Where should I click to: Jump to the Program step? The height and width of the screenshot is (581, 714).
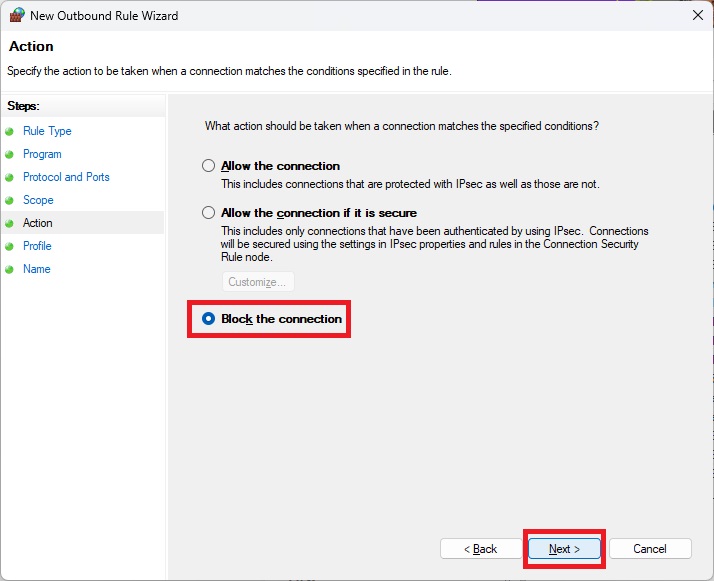click(x=42, y=154)
